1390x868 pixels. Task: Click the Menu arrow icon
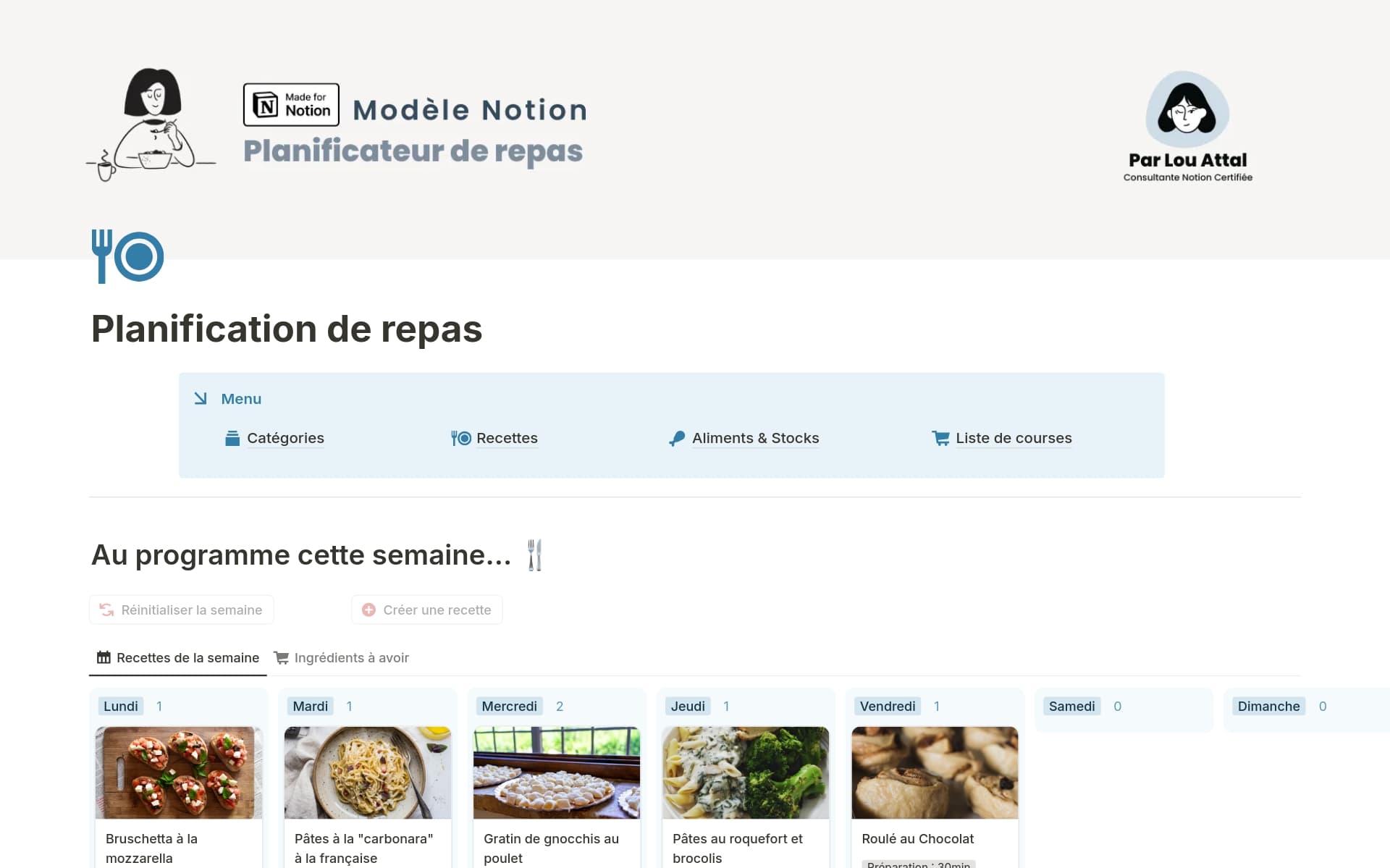coord(201,399)
